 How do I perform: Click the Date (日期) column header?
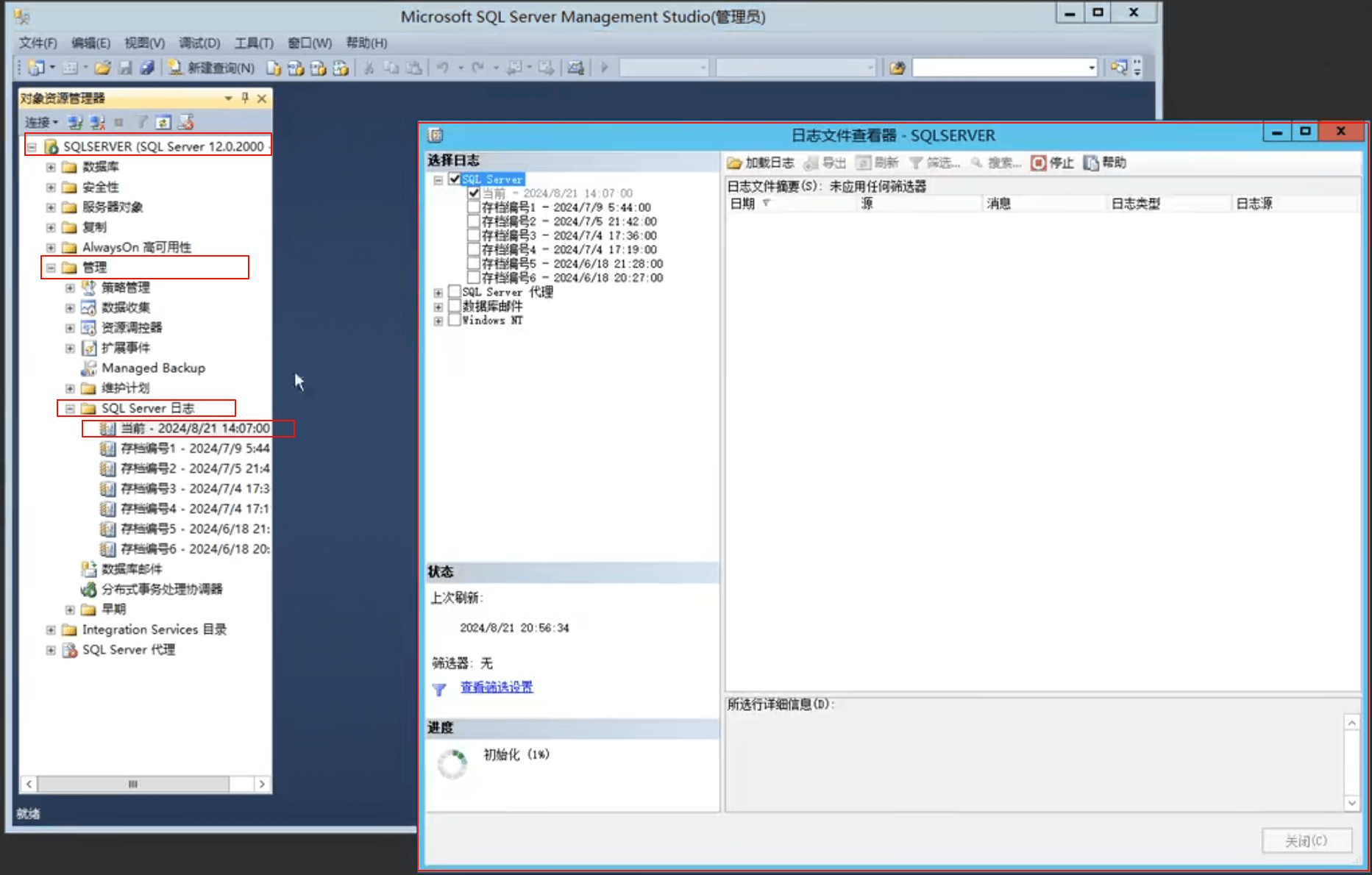(792, 204)
